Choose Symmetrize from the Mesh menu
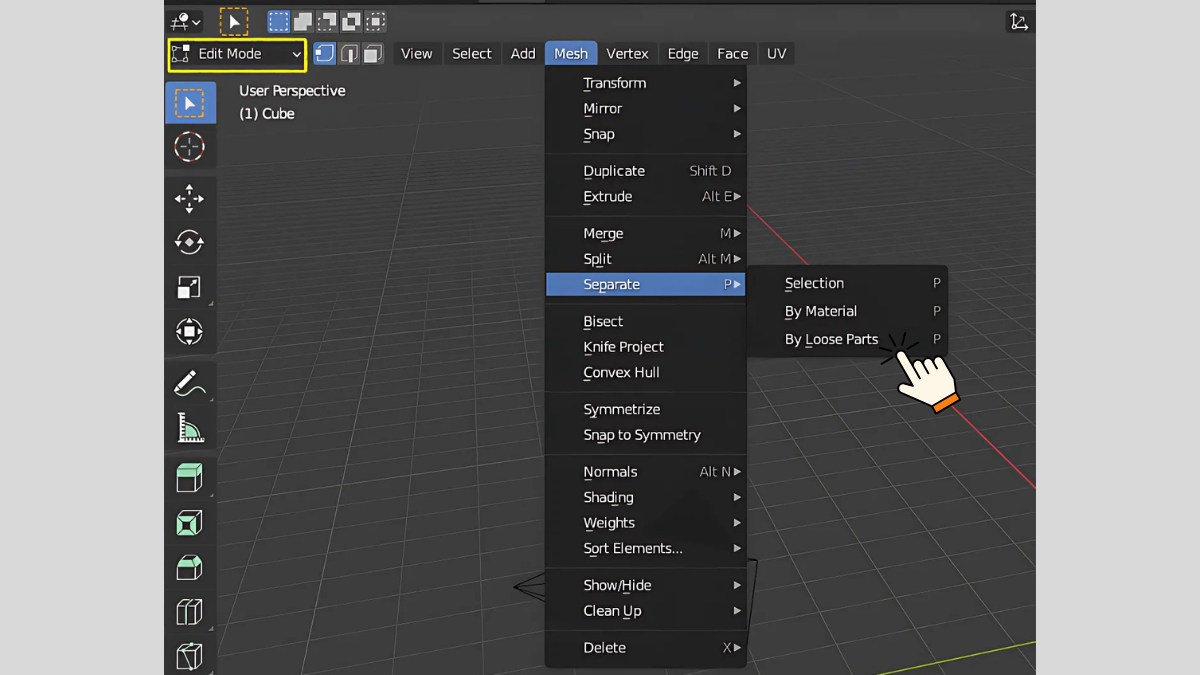This screenshot has height=675, width=1200. pos(646,410)
